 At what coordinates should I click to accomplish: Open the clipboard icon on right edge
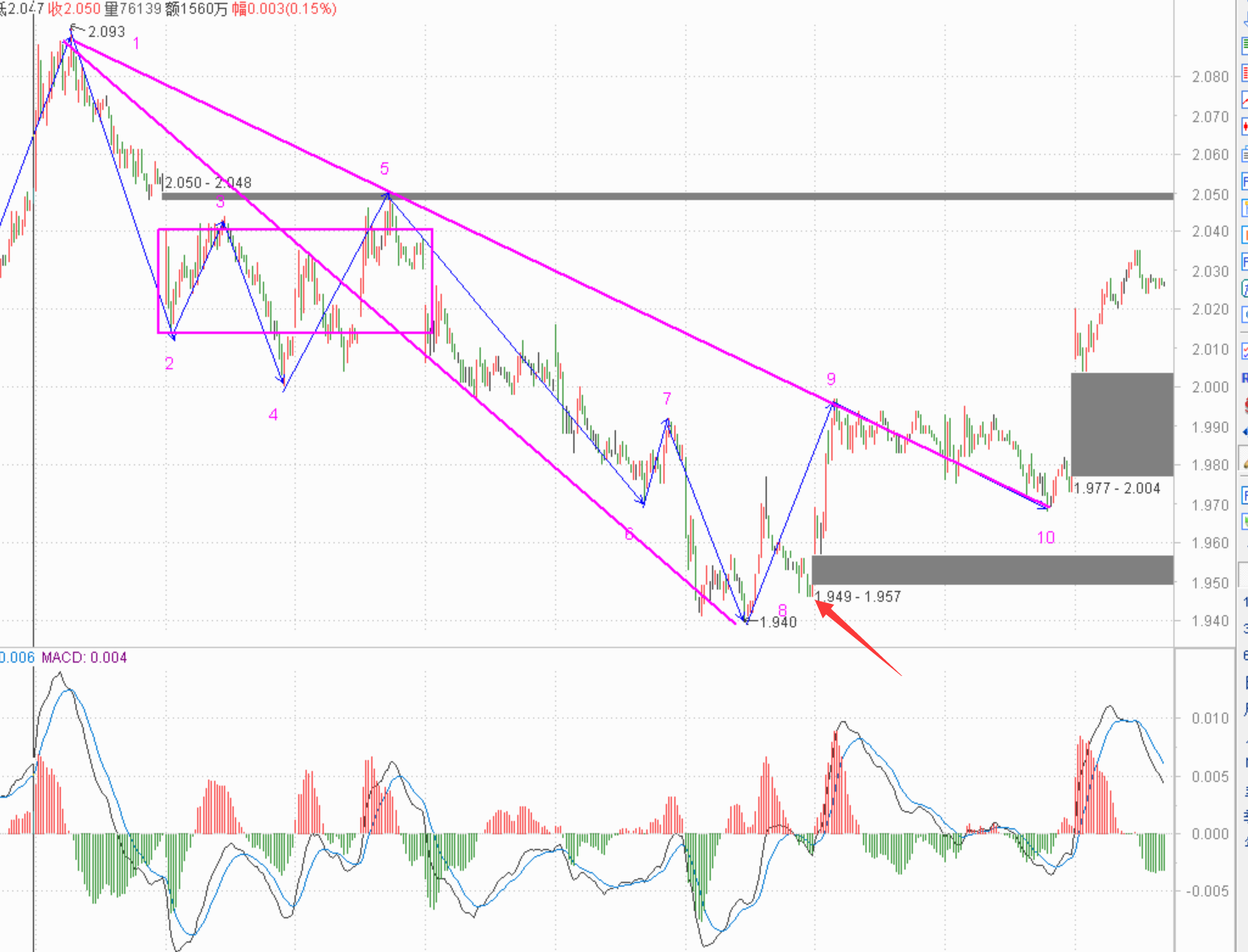(x=1244, y=153)
